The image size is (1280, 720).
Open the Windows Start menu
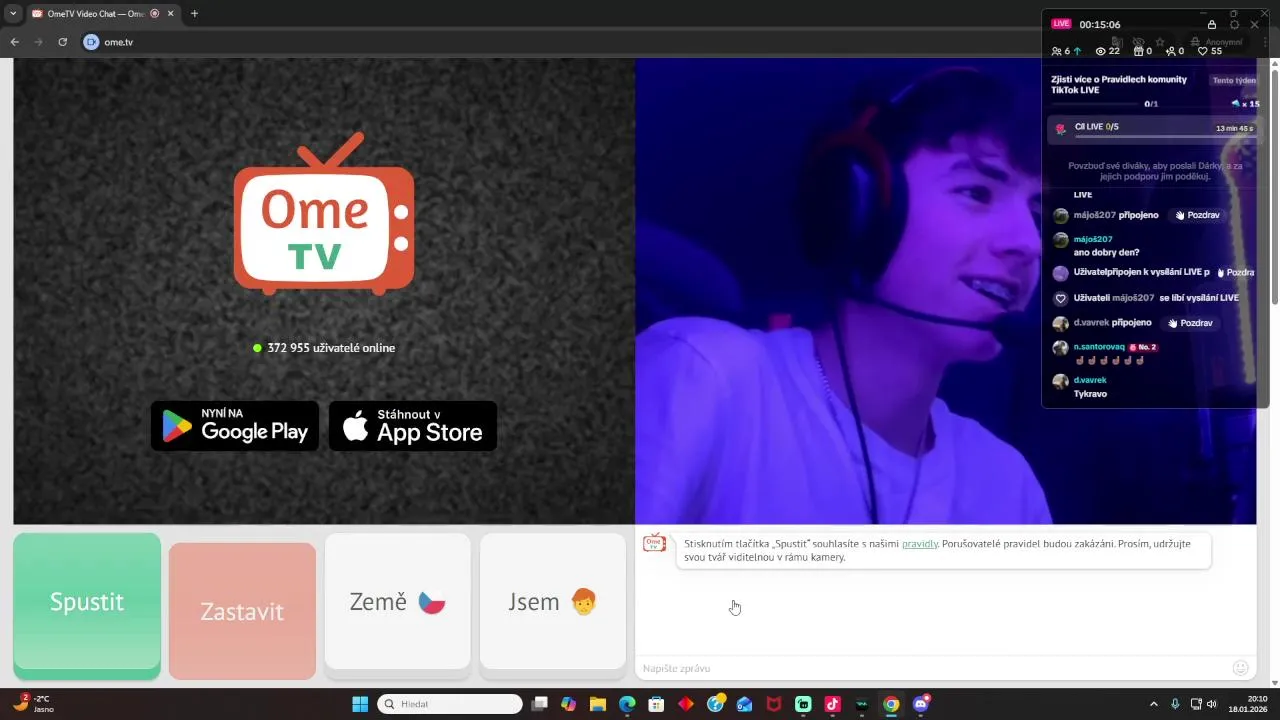[x=360, y=704]
